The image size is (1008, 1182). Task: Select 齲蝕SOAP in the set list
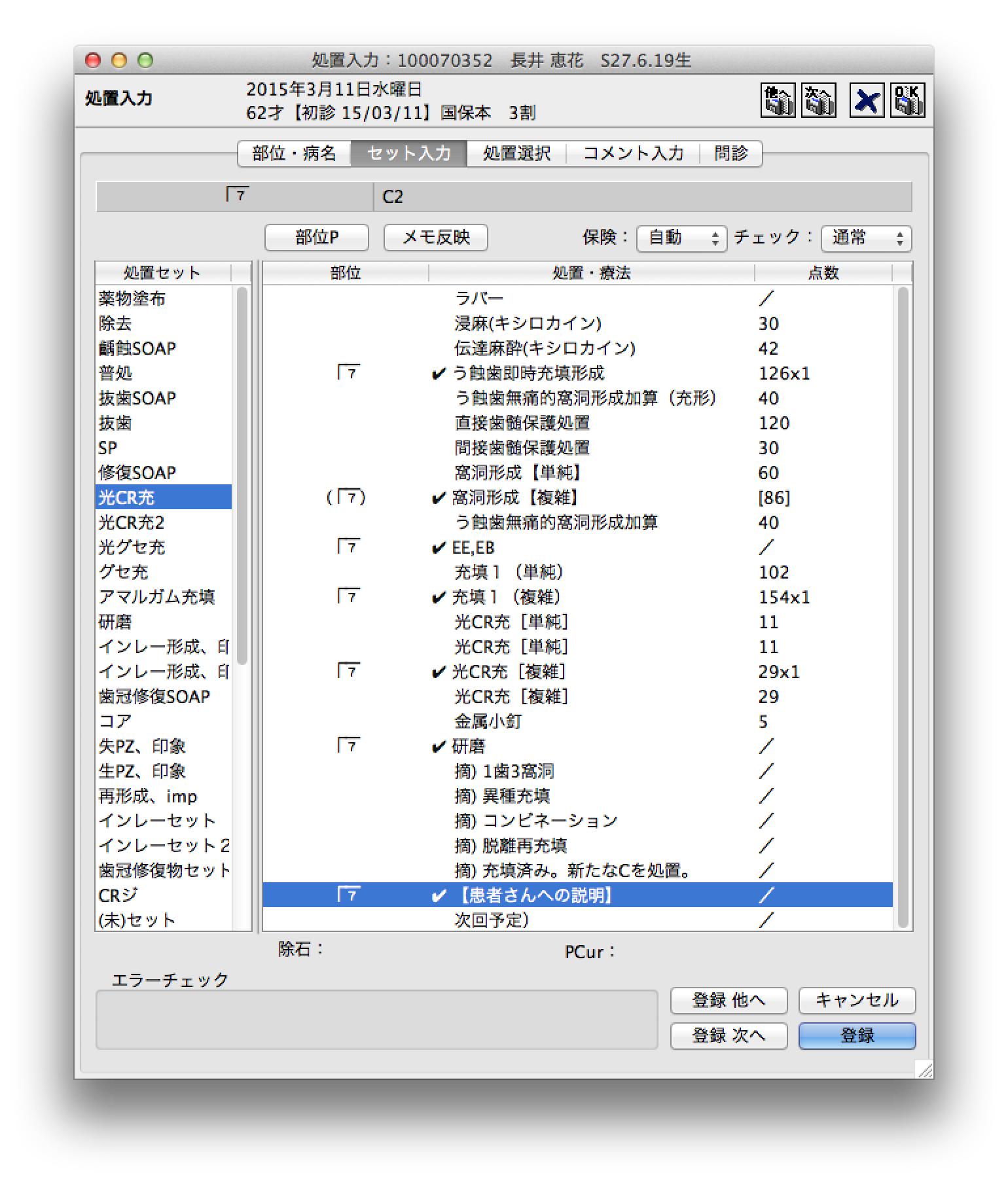click(164, 349)
